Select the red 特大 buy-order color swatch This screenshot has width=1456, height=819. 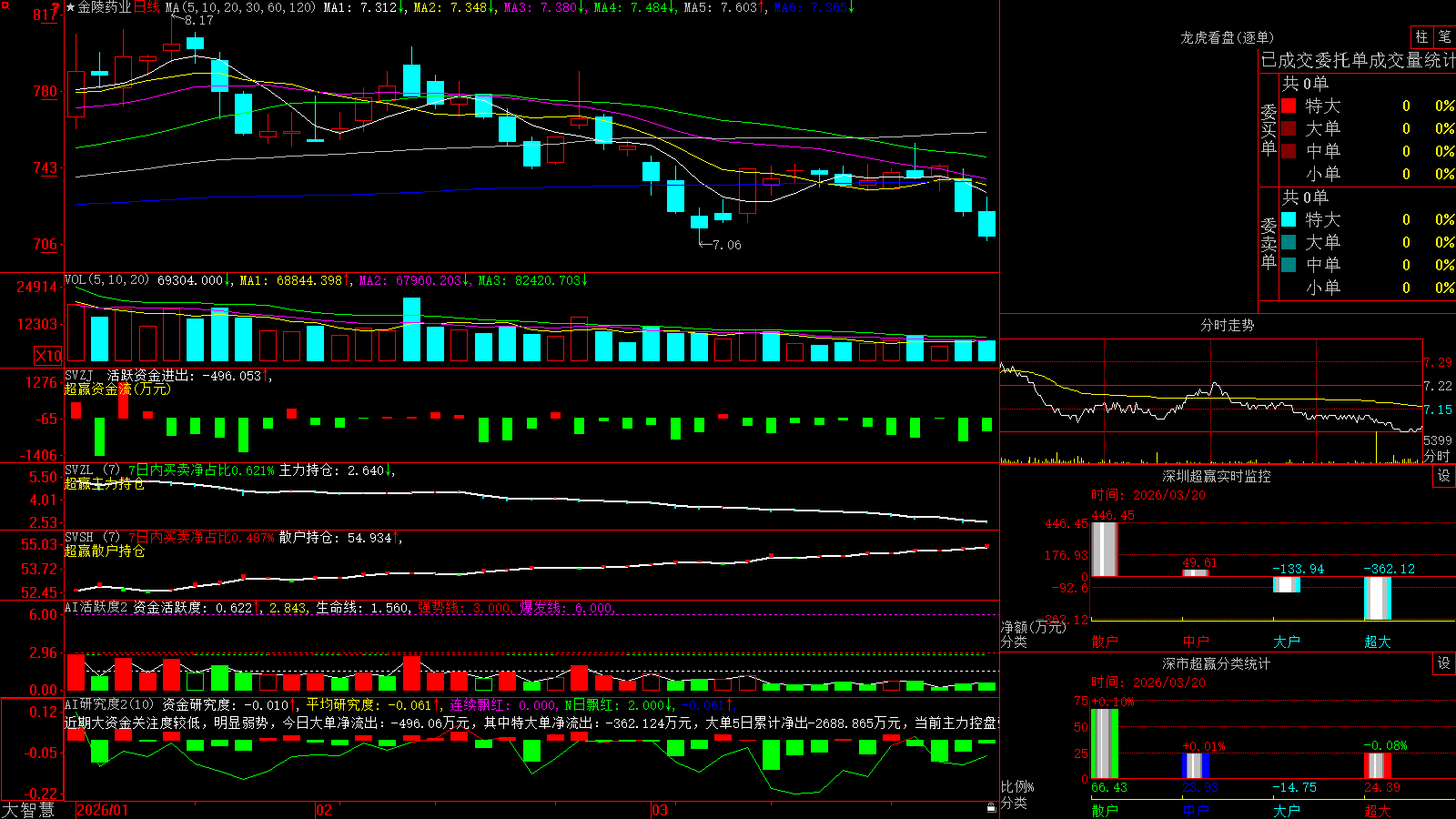click(1289, 106)
